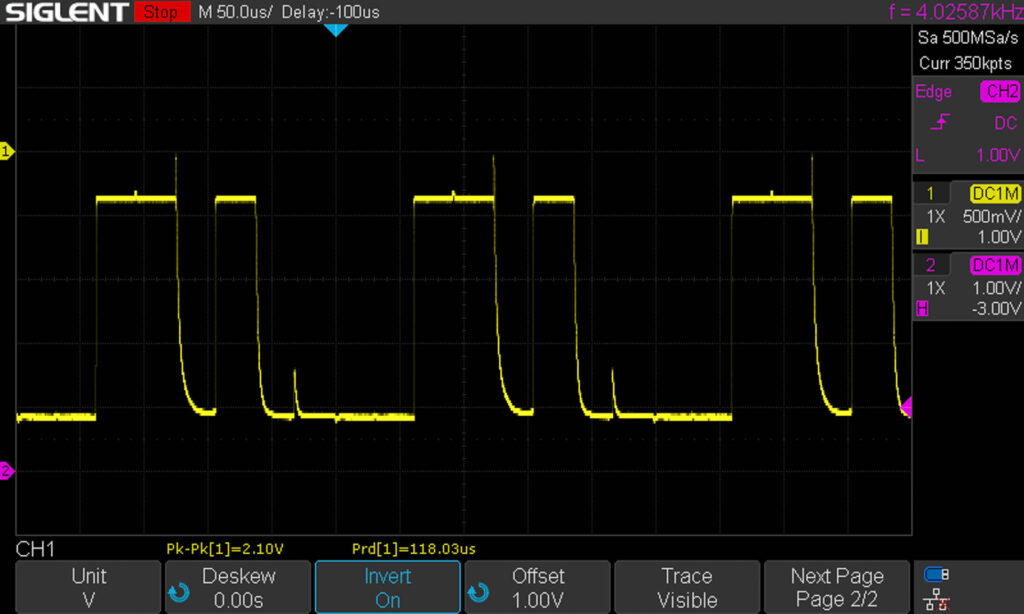Click the magenta invert indicator icon for channel 2
This screenshot has width=1024, height=614.
click(922, 309)
